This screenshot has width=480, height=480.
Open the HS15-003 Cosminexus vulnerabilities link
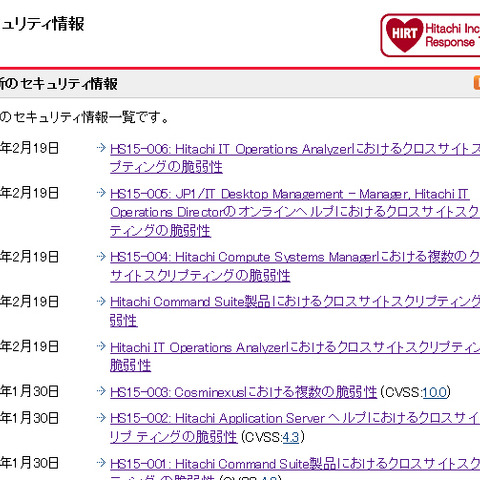[243, 392]
